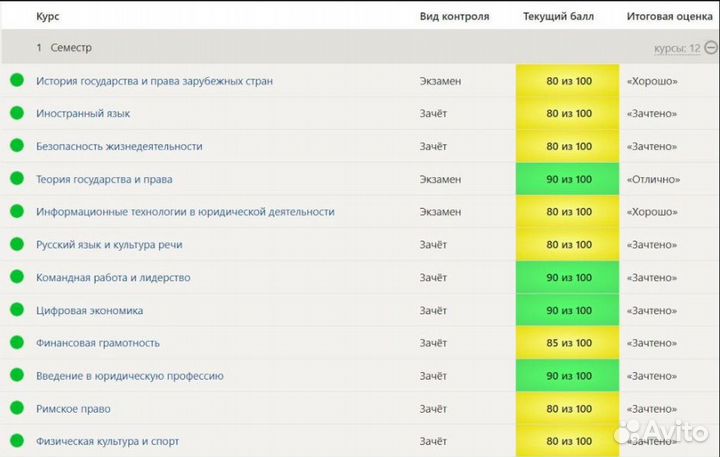
Task: Click green dot beside Командная работа и лидерство
Action: pos(16,277)
